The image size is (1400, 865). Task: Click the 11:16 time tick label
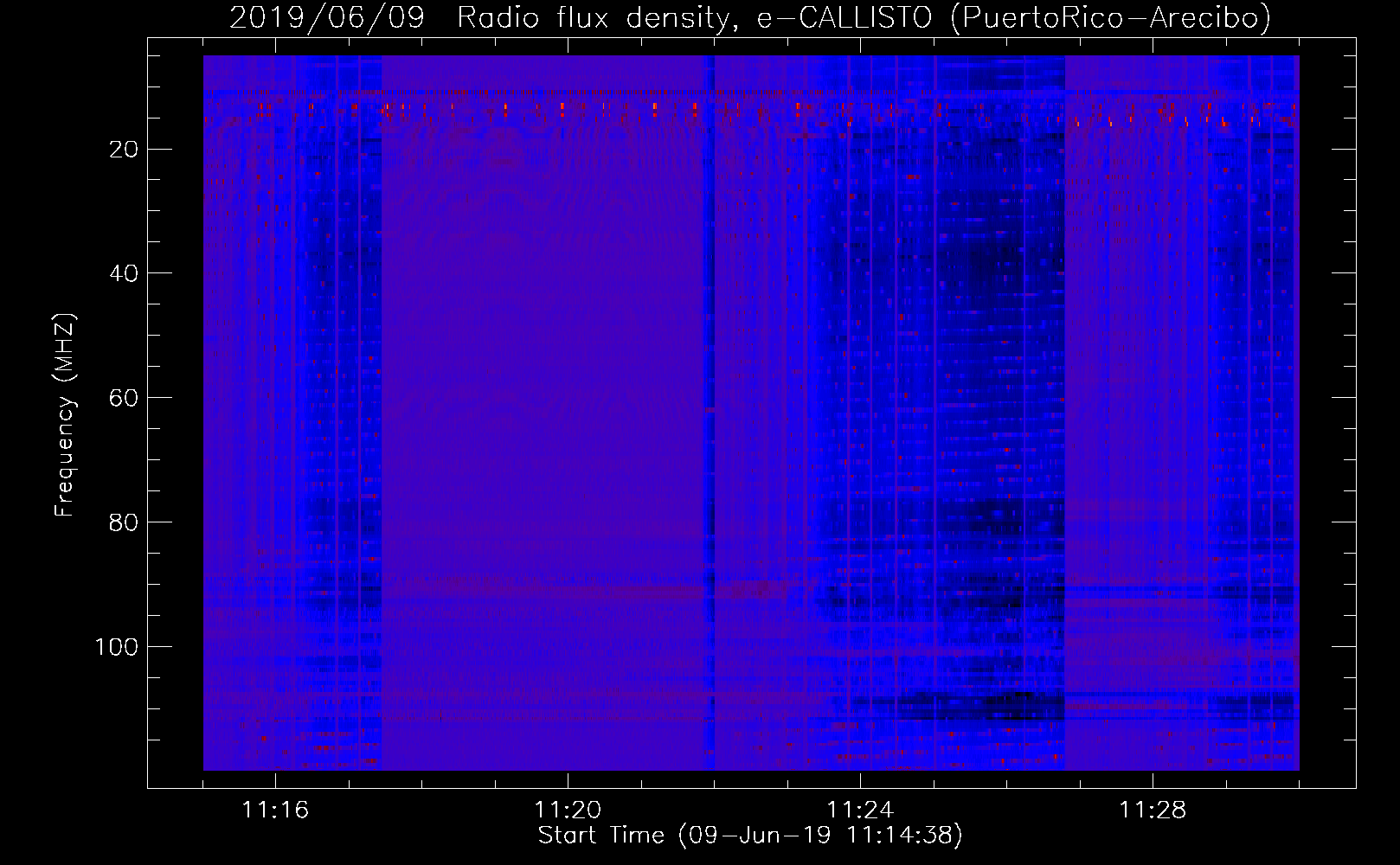pos(275,811)
